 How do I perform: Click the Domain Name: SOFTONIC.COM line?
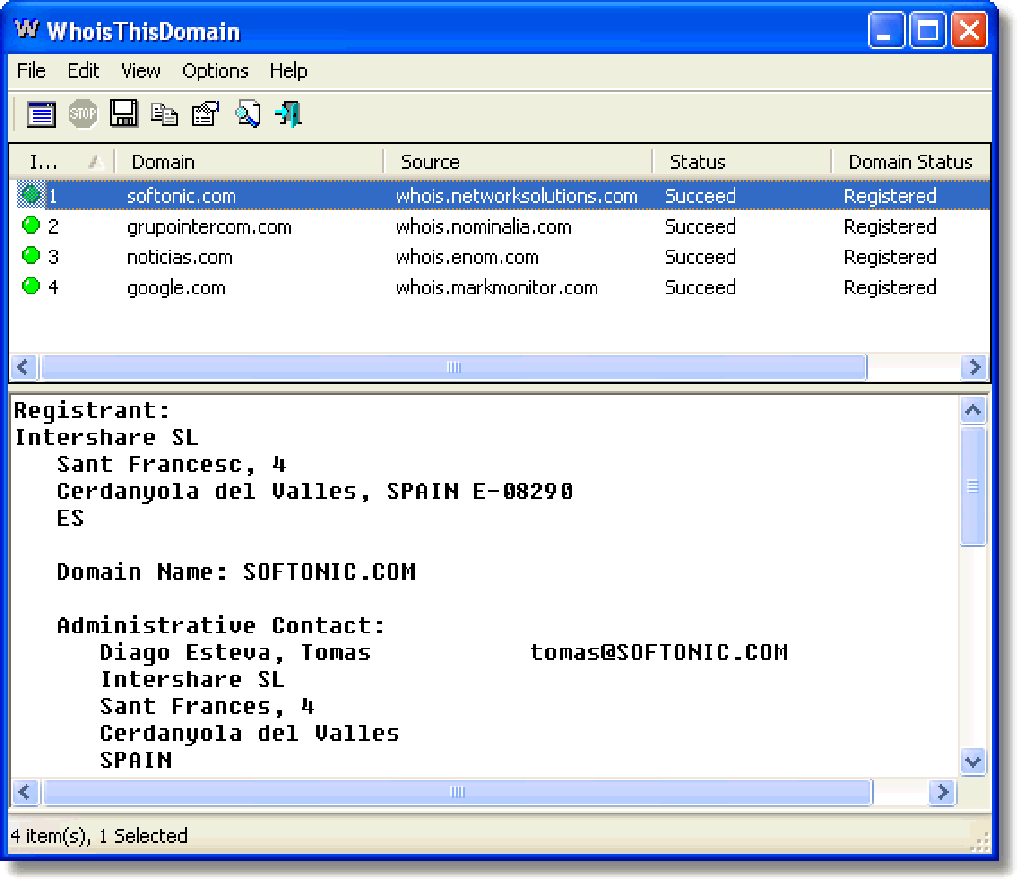point(236,572)
